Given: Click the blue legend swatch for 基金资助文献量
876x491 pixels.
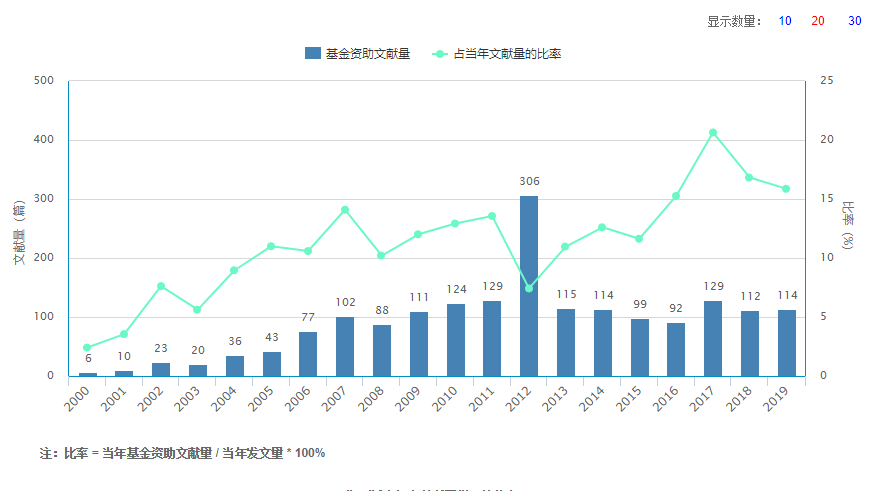Looking at the screenshot, I should pyautogui.click(x=313, y=53).
